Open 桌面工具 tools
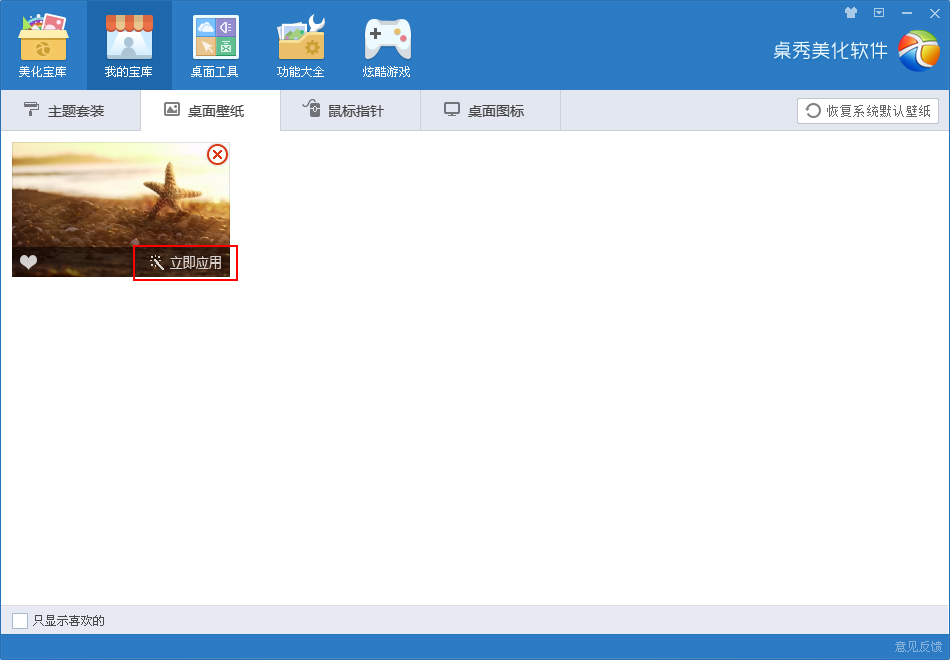 click(x=215, y=45)
